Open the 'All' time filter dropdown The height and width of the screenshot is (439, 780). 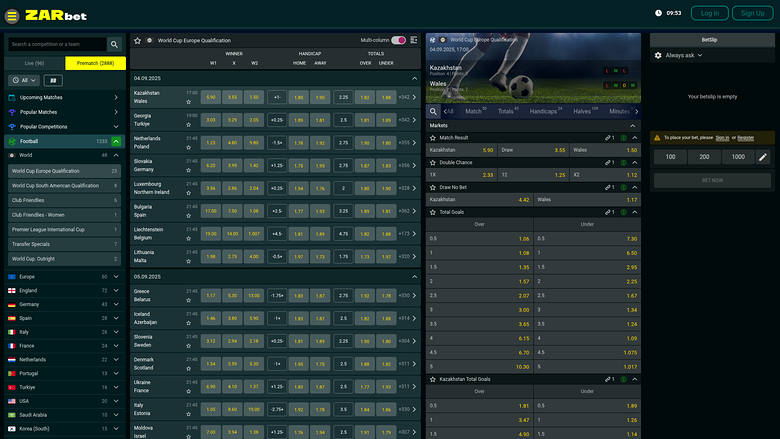click(21, 79)
